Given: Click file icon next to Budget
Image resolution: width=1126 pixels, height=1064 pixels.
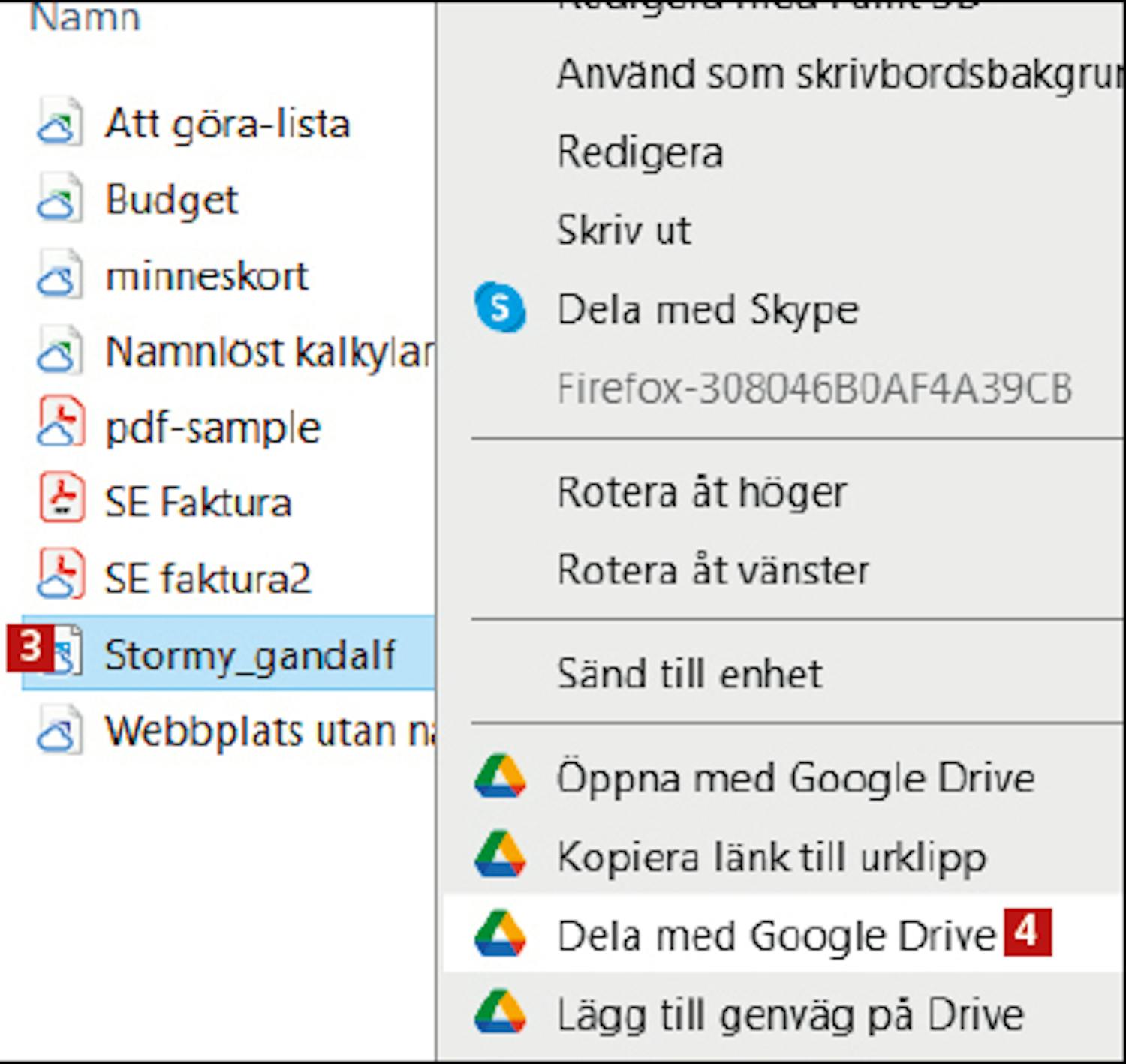Looking at the screenshot, I should (60, 200).
